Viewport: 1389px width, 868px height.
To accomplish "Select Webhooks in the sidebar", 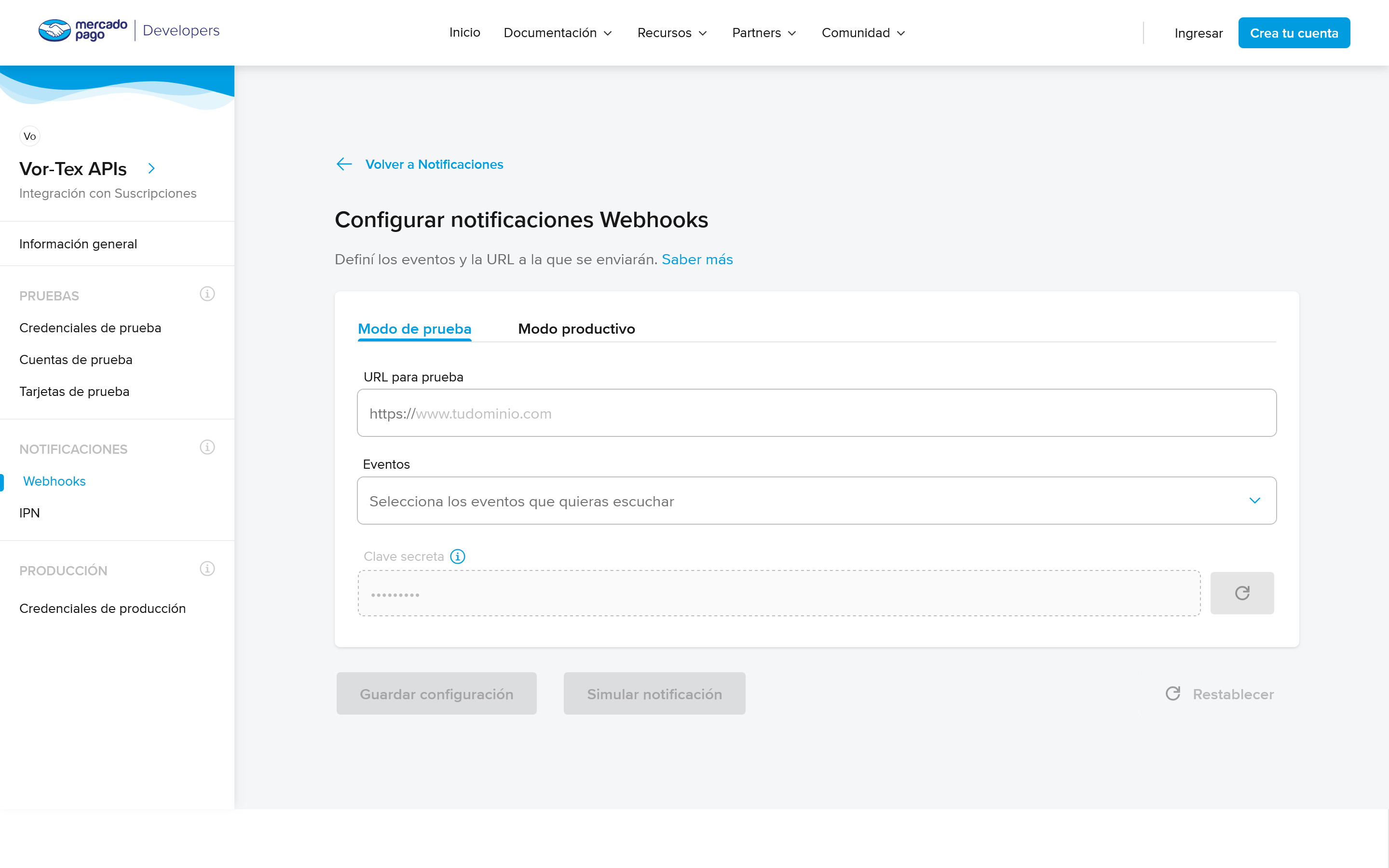I will tap(54, 481).
